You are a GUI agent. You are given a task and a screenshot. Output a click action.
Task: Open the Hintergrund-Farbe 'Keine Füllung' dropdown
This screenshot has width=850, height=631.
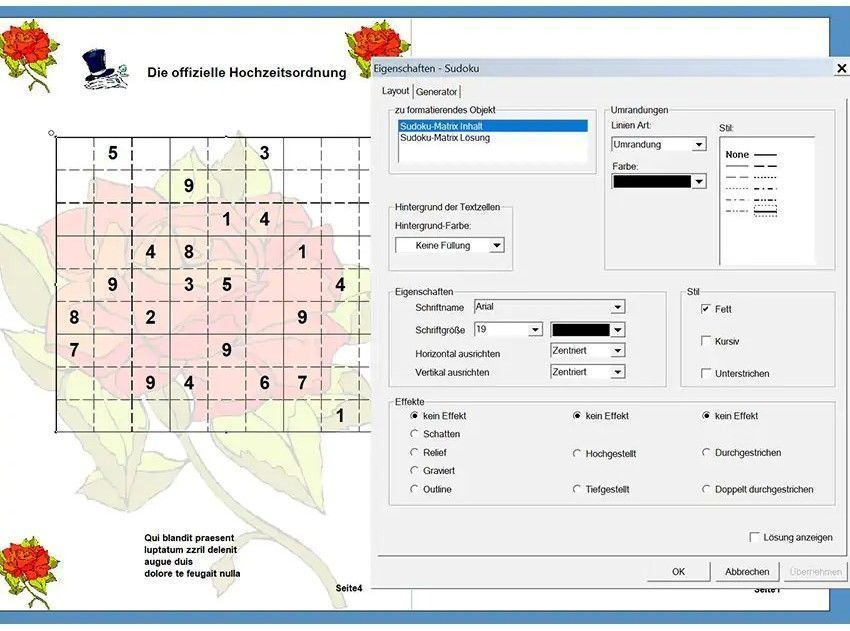coord(497,245)
